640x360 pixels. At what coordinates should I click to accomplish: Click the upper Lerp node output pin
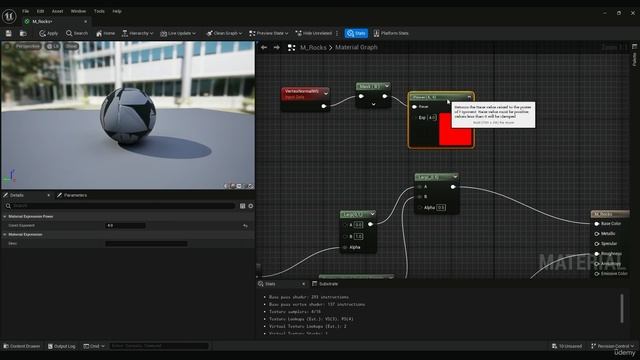[453, 187]
